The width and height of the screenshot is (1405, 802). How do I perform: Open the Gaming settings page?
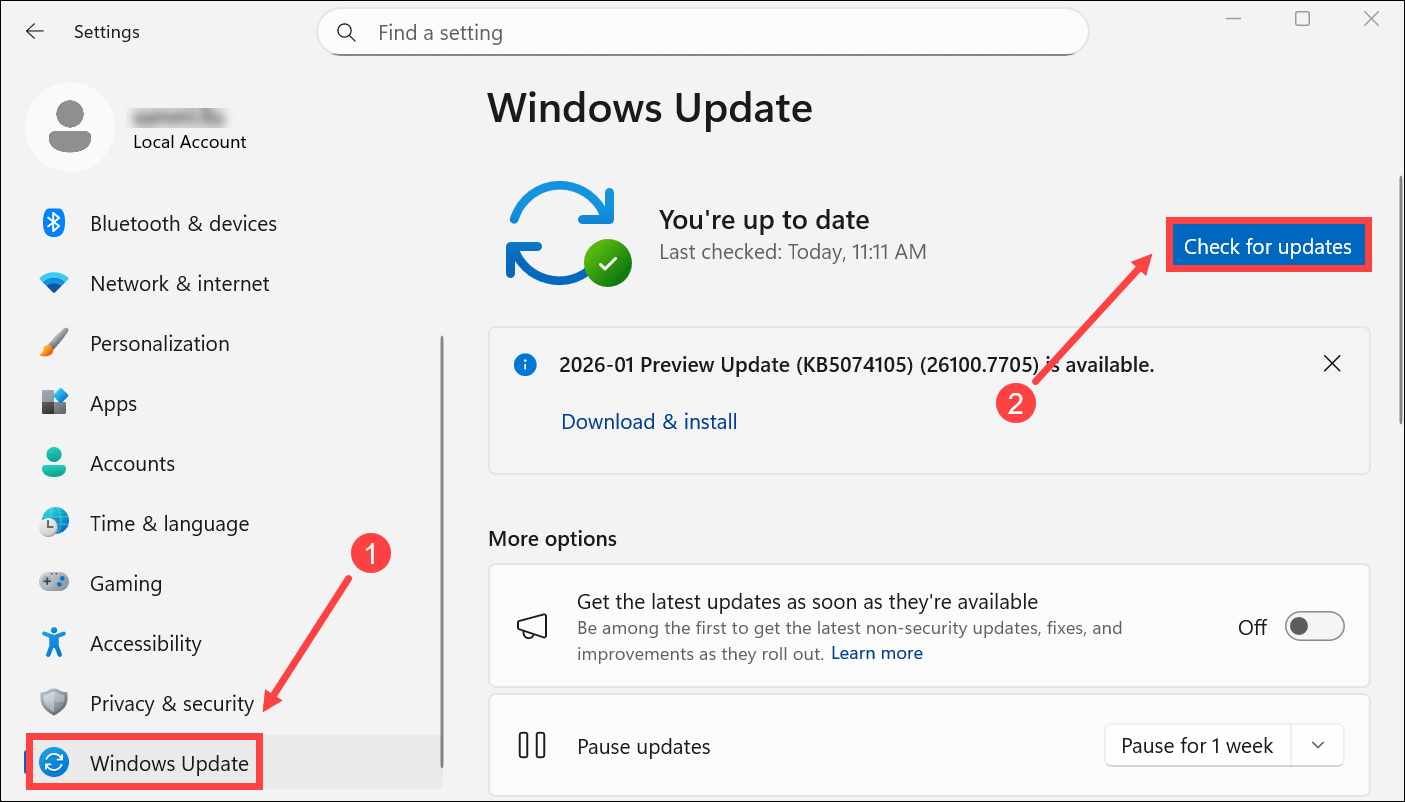(126, 584)
